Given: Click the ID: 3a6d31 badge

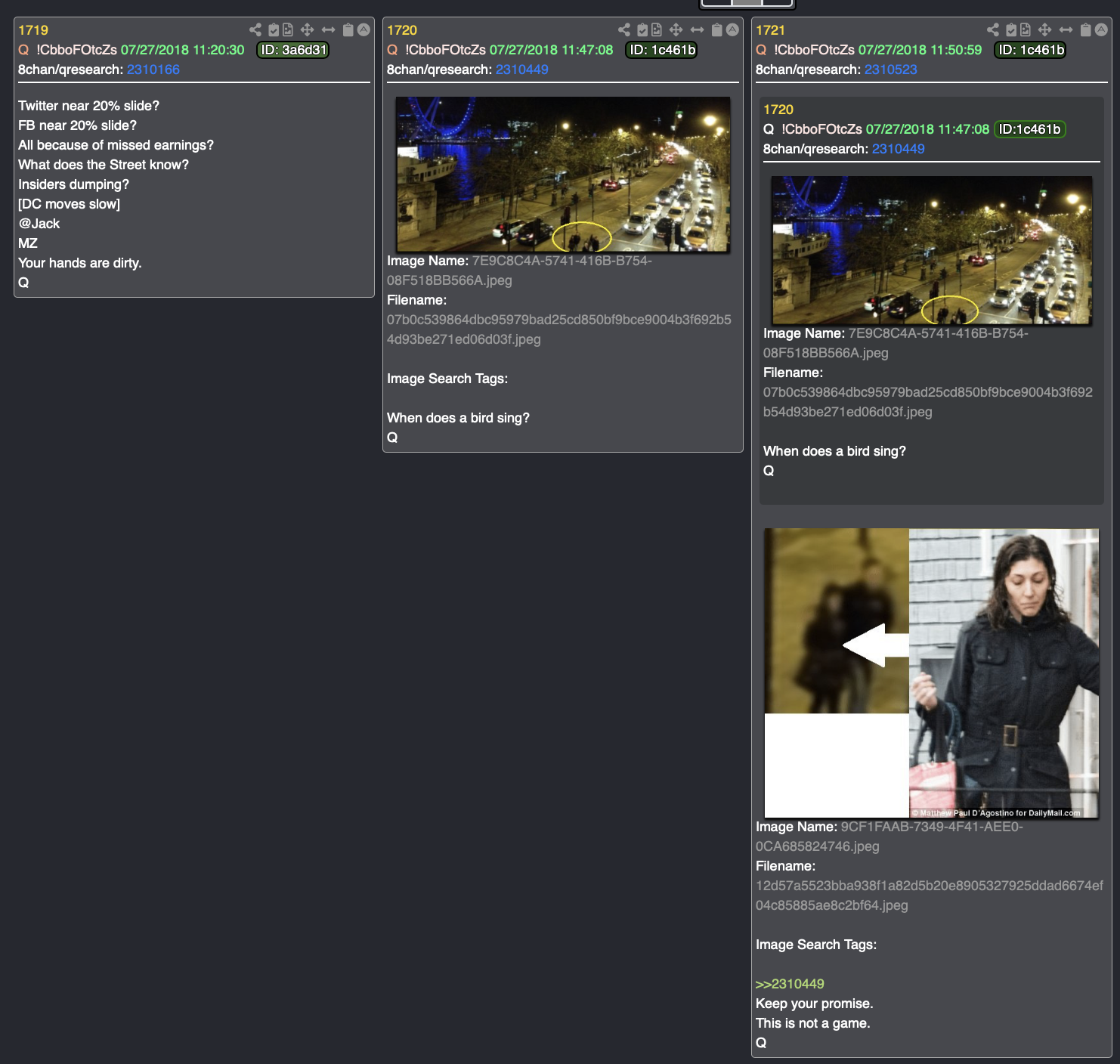Looking at the screenshot, I should coord(293,50).
